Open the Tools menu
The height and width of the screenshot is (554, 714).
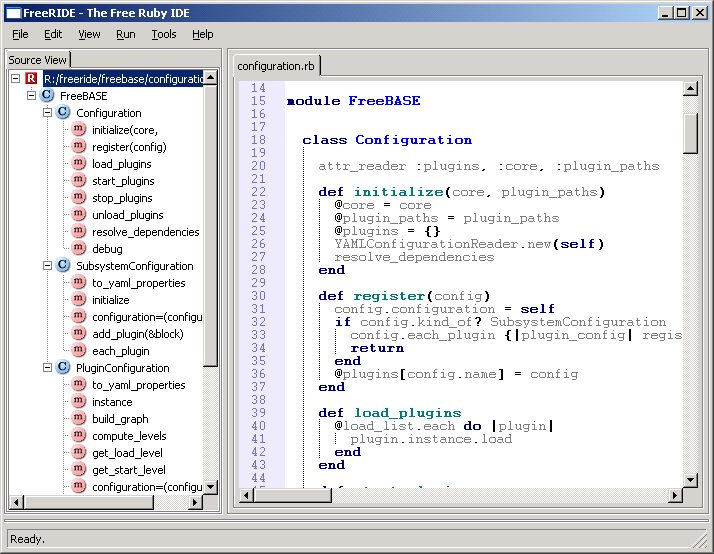point(163,34)
